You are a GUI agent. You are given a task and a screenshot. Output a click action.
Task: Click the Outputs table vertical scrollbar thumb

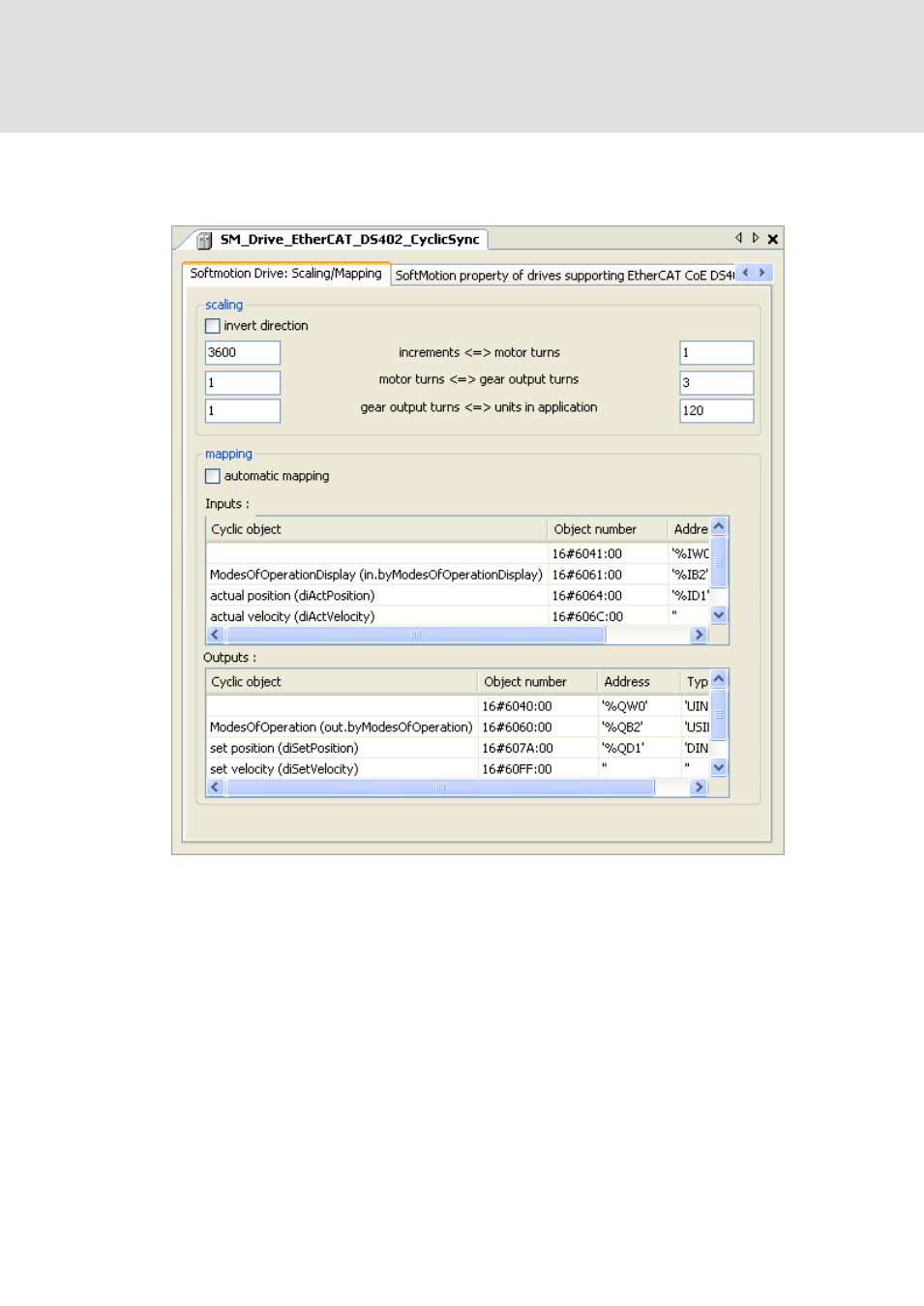719,714
